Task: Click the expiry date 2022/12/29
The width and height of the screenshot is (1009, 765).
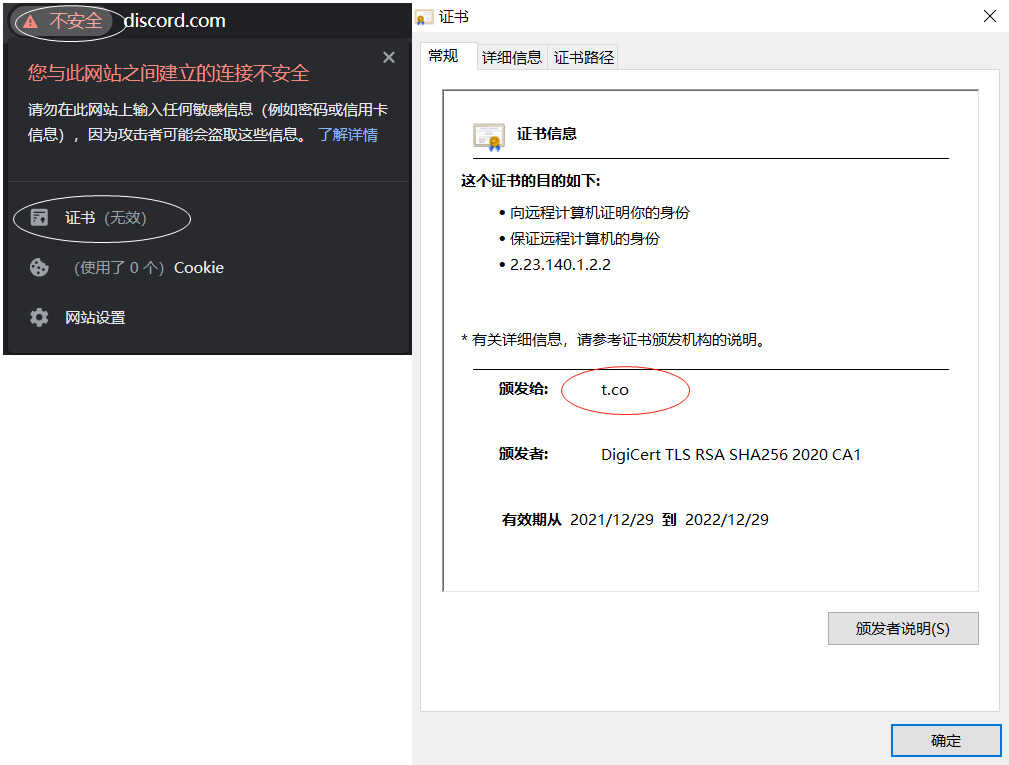Action: pyautogui.click(x=727, y=519)
